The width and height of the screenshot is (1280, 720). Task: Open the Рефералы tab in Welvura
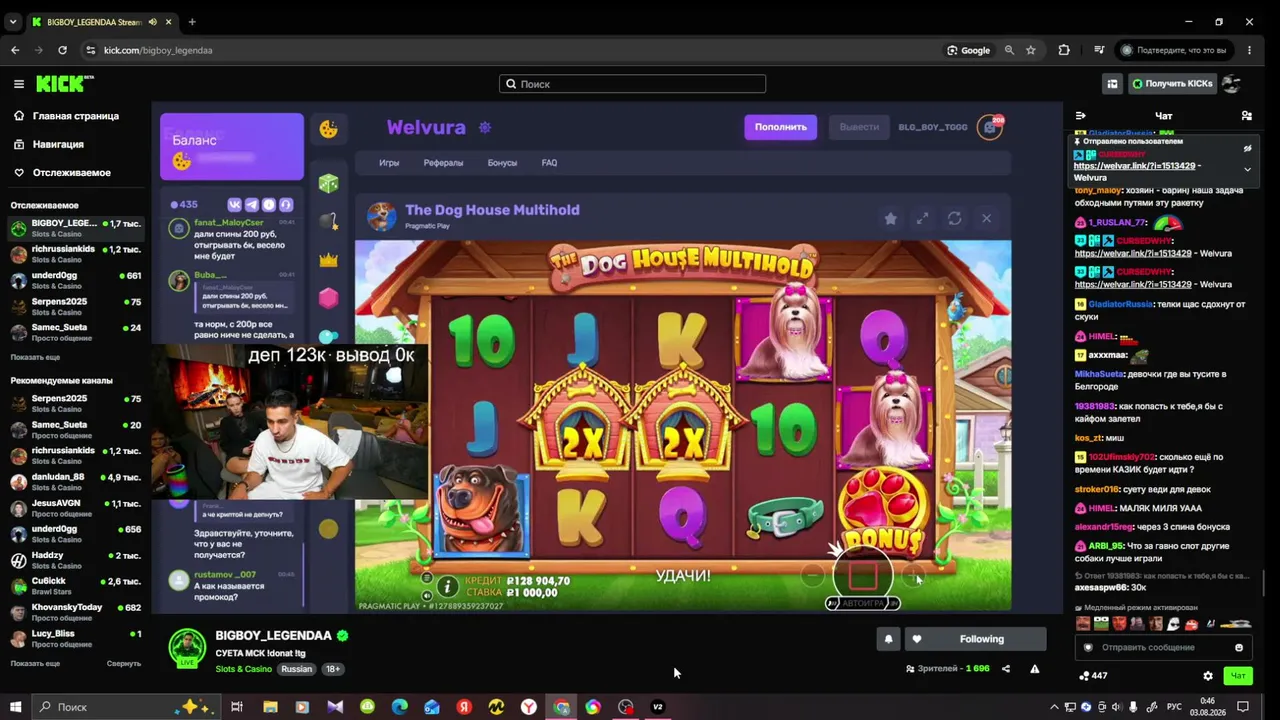(x=443, y=163)
